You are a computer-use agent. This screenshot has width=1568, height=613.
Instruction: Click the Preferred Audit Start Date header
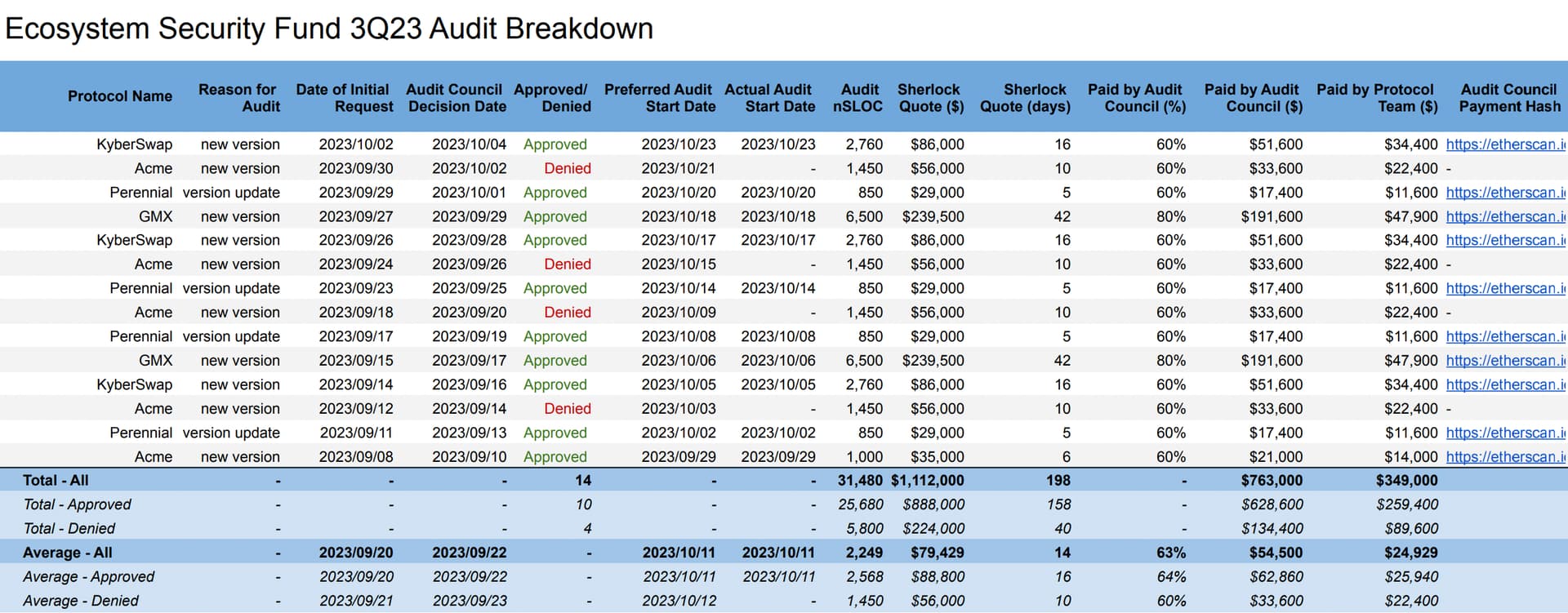coord(660,98)
